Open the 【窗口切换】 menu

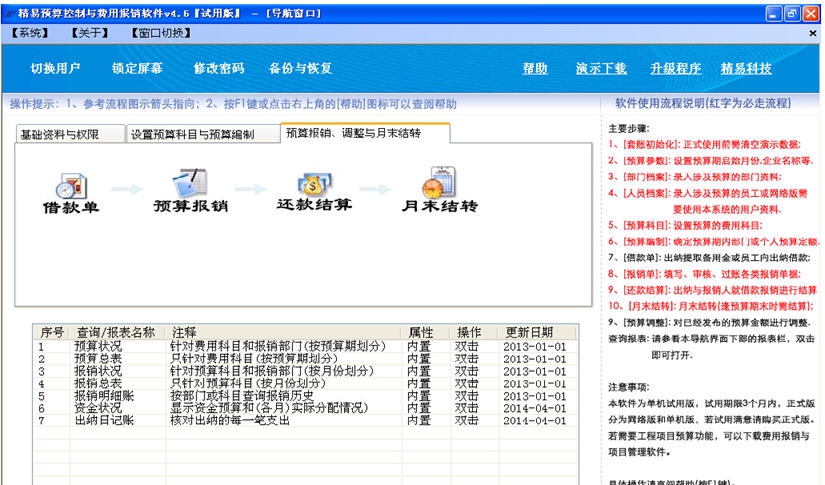[161, 33]
